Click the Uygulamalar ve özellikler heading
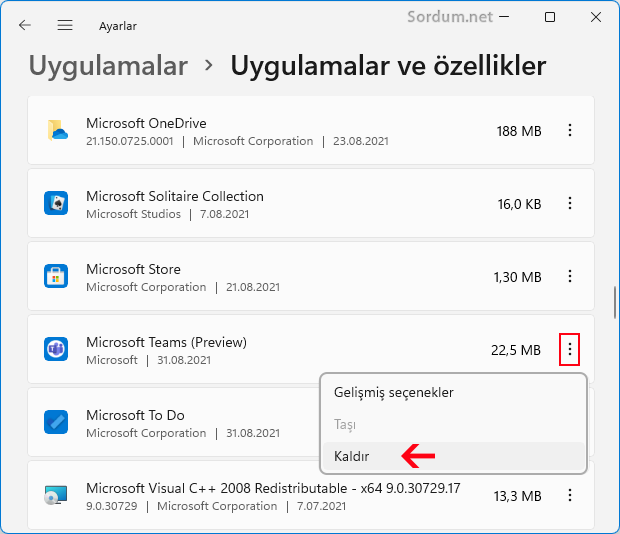Image resolution: width=620 pixels, height=534 pixels. coord(388,65)
